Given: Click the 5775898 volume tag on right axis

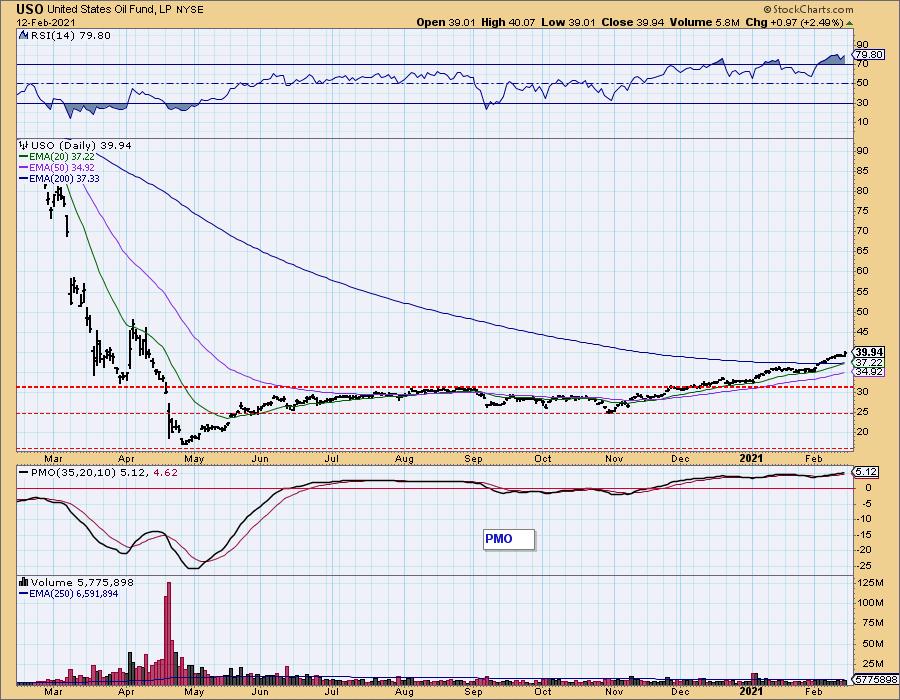Looking at the screenshot, I should (875, 679).
